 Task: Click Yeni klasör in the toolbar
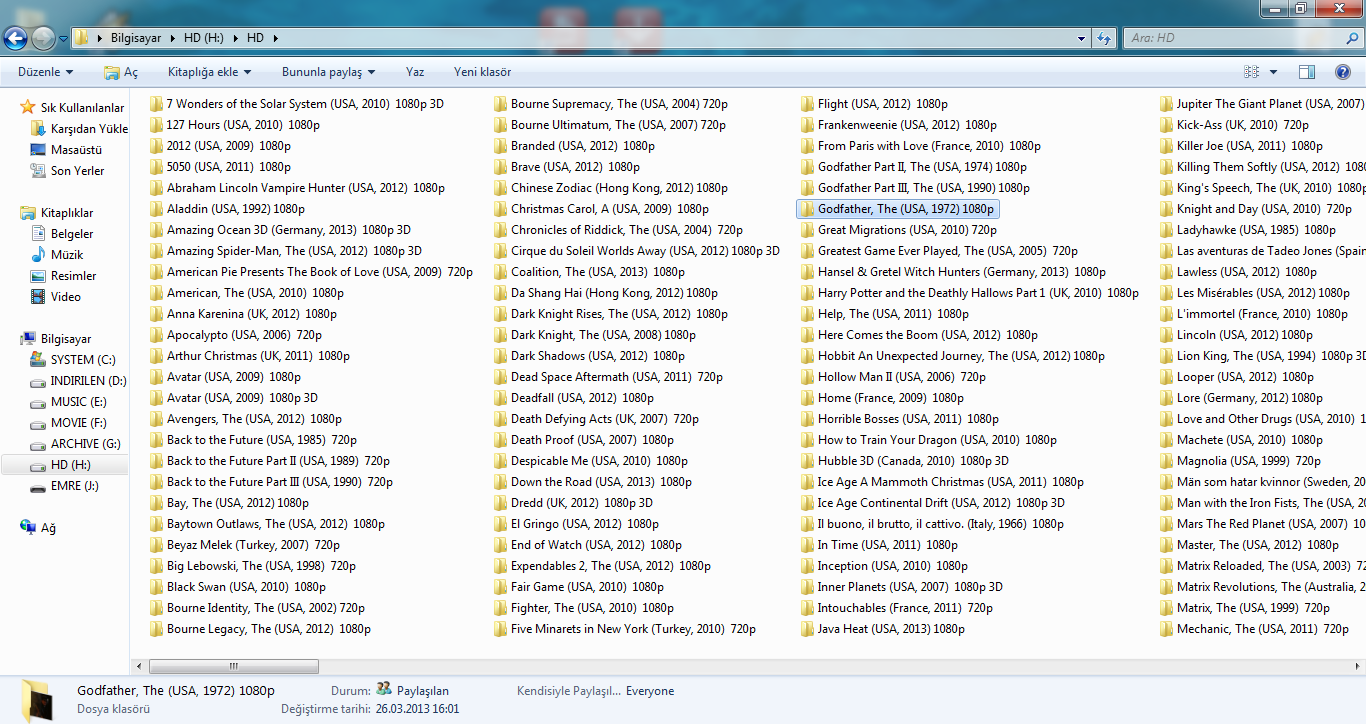coord(482,72)
